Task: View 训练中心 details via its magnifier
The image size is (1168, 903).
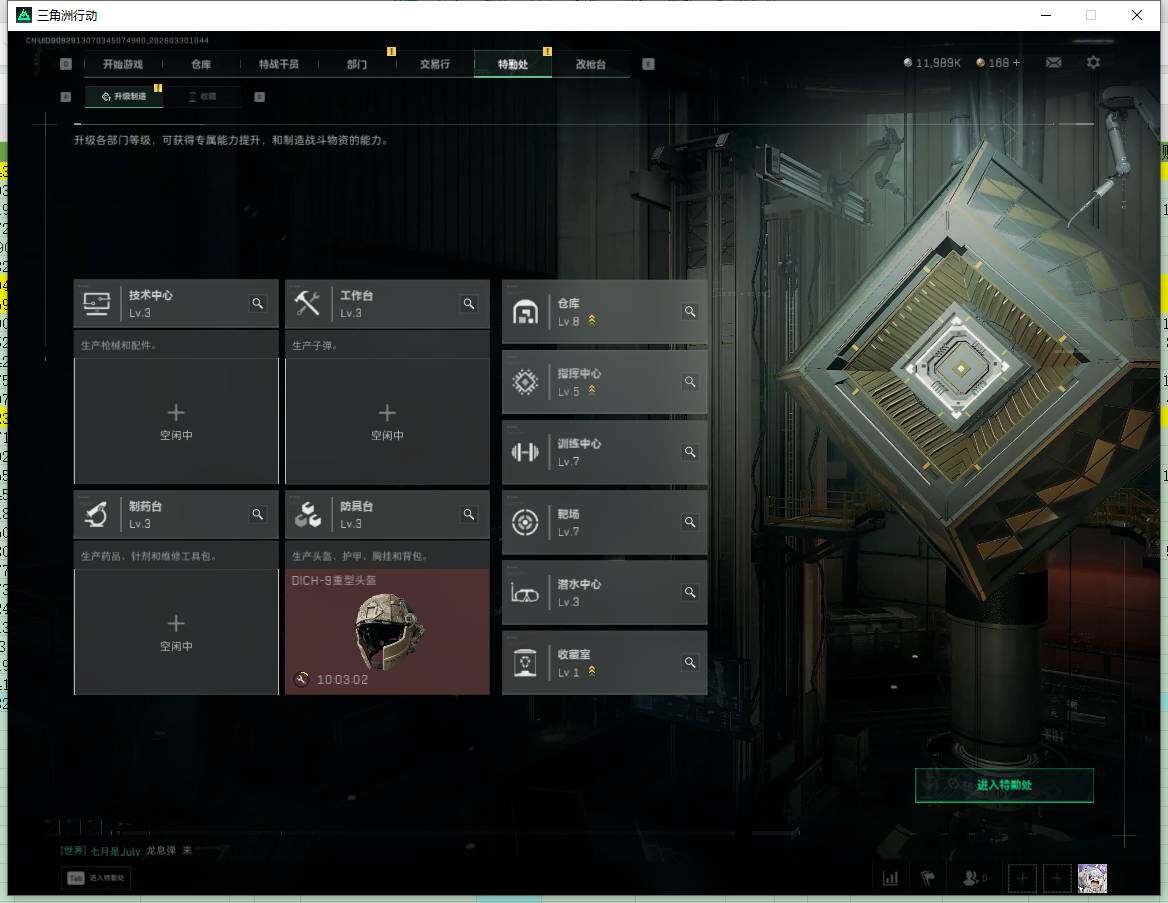Action: coord(691,452)
